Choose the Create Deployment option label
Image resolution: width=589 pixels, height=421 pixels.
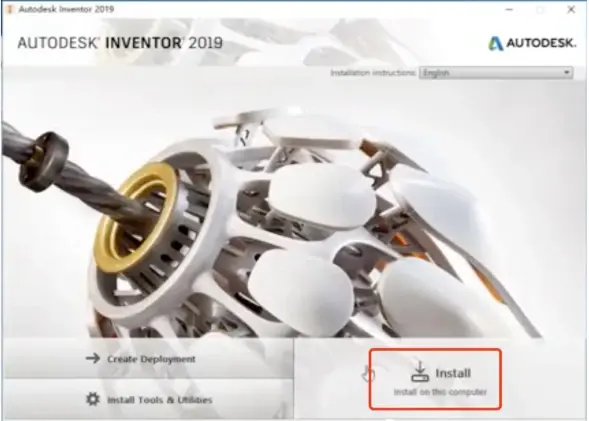[151, 359]
